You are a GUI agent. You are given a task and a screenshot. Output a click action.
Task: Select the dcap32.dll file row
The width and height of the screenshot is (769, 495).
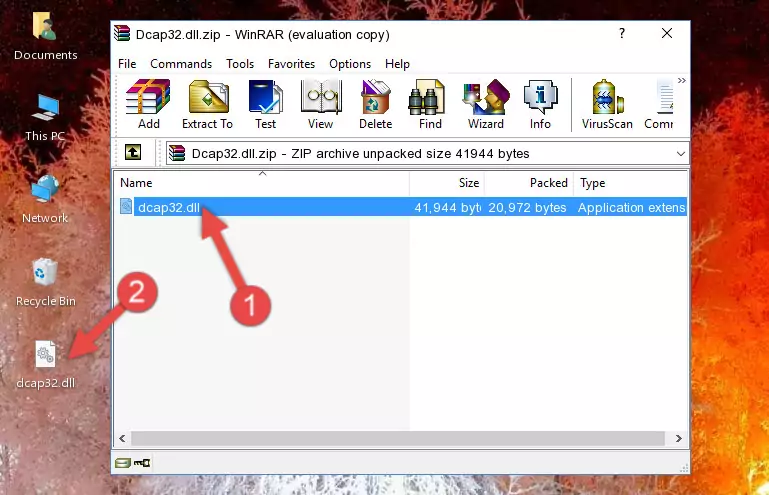[402, 208]
